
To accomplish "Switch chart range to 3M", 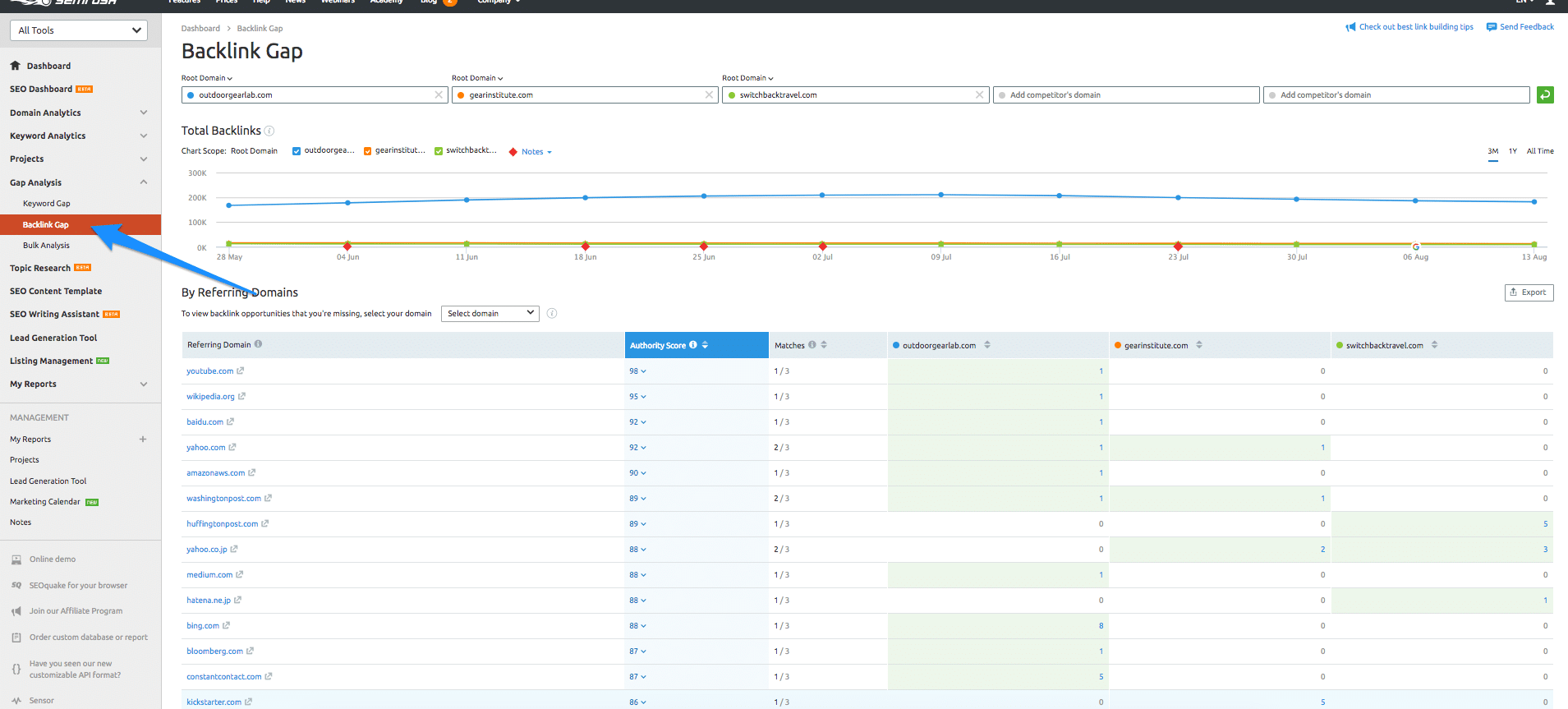I will coord(1493,151).
